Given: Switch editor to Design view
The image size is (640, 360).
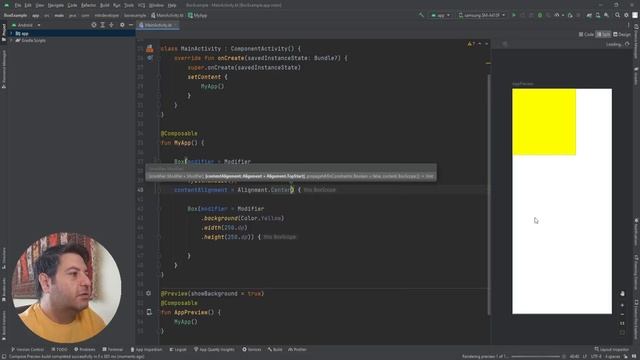Looking at the screenshot, I should [622, 35].
